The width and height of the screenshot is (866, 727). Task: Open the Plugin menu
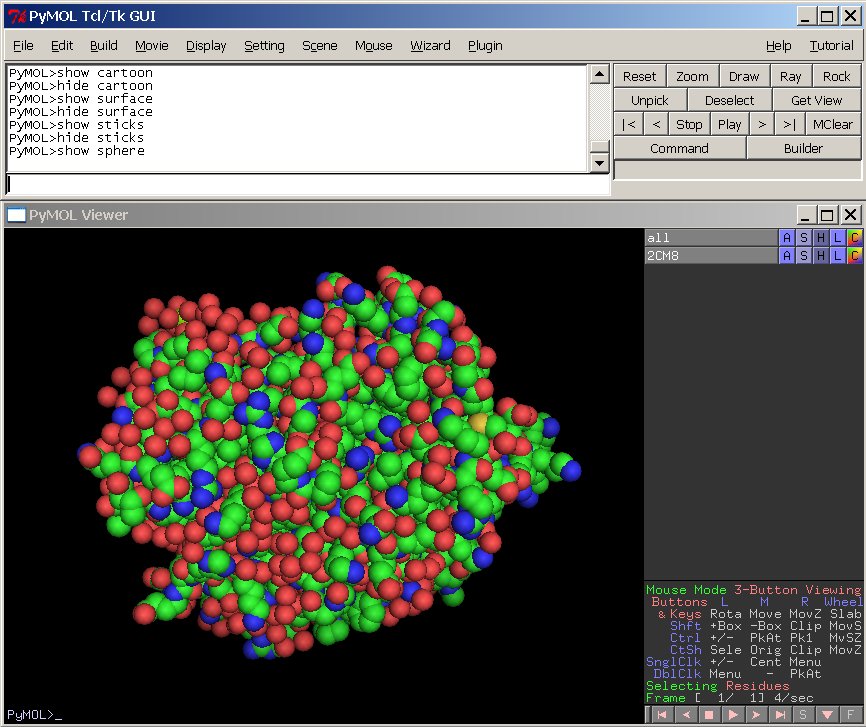pos(485,45)
